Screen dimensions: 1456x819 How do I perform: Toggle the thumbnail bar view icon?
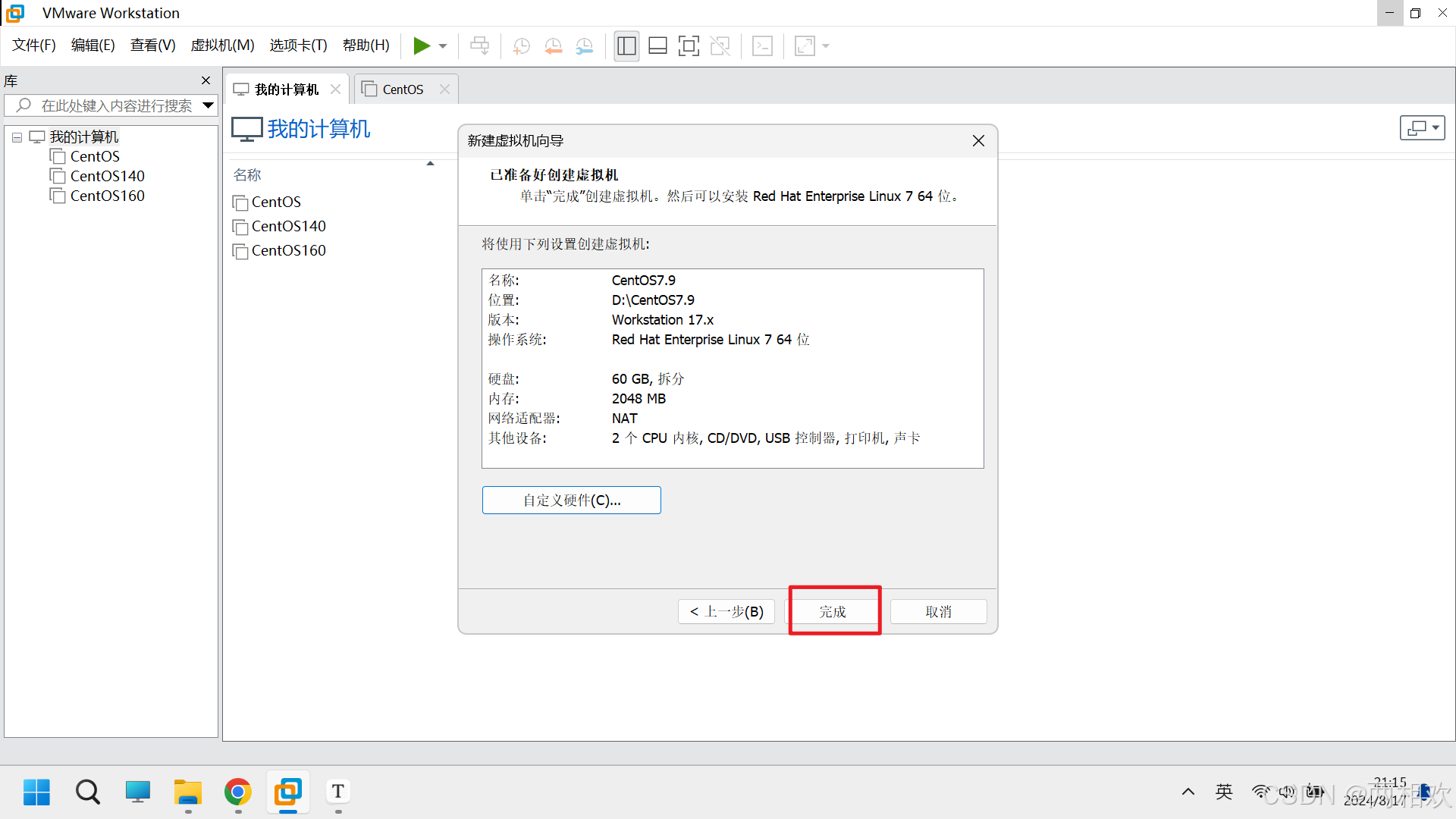click(657, 46)
